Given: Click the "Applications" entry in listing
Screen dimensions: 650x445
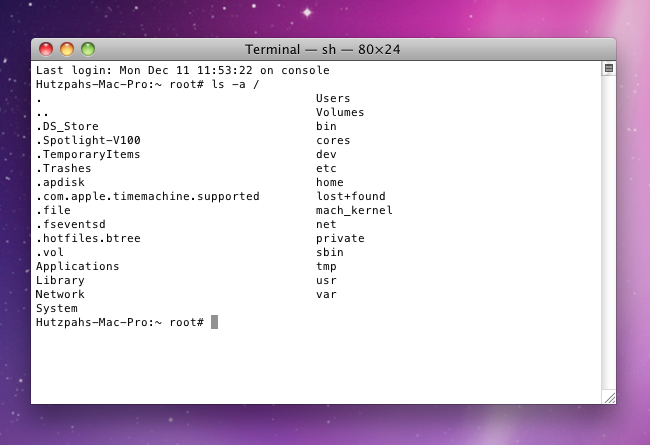Looking at the screenshot, I should pyautogui.click(x=77, y=266).
